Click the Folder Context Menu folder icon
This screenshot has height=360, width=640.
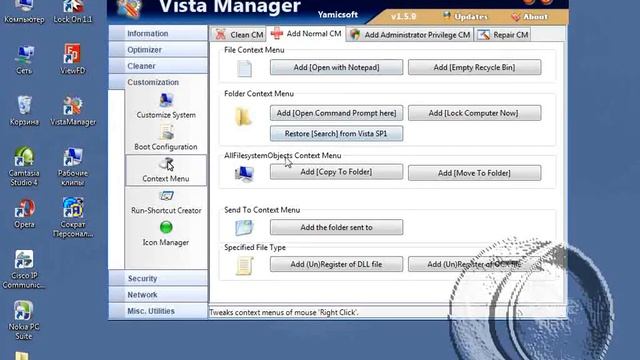(x=244, y=117)
